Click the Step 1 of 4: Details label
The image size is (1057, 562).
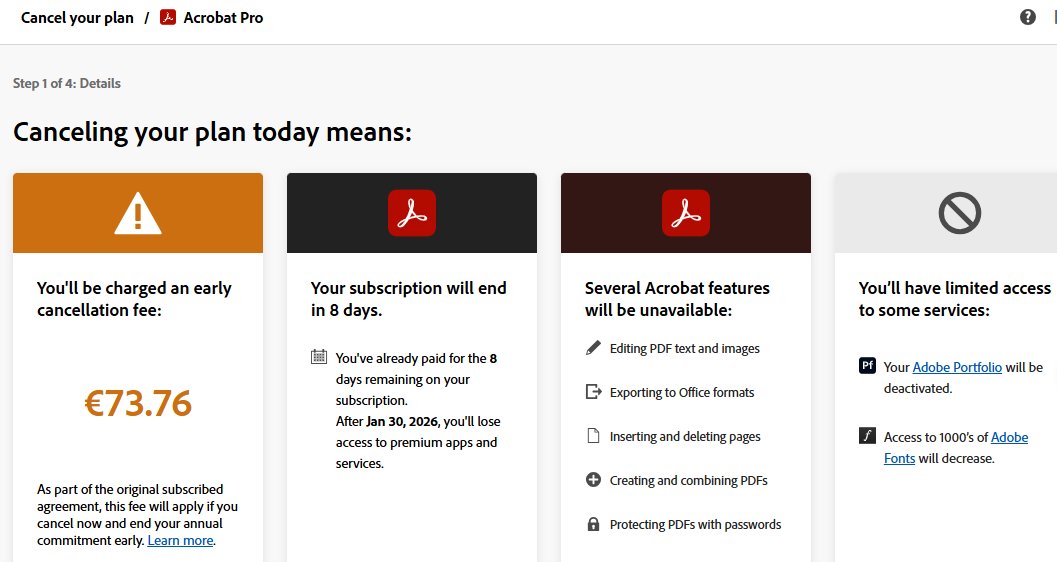(67, 83)
